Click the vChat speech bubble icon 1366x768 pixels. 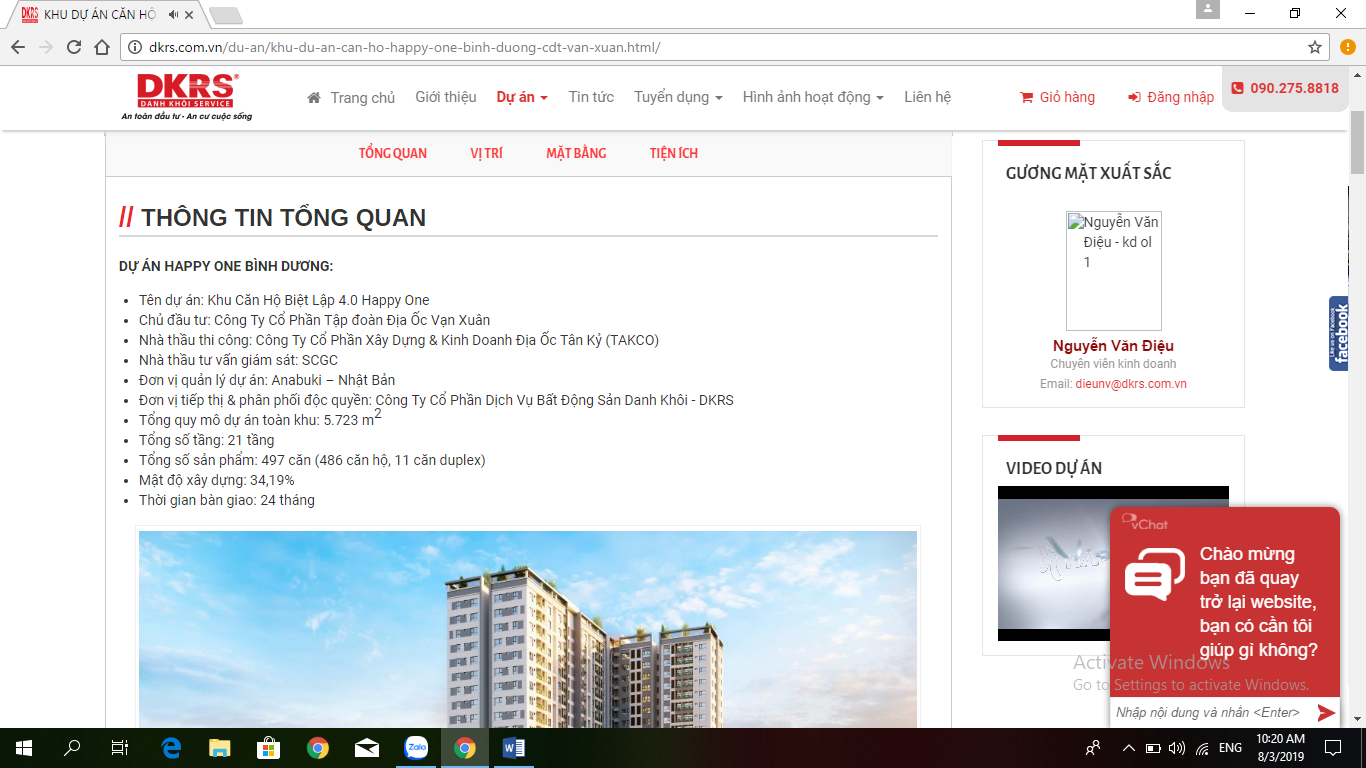[1154, 576]
